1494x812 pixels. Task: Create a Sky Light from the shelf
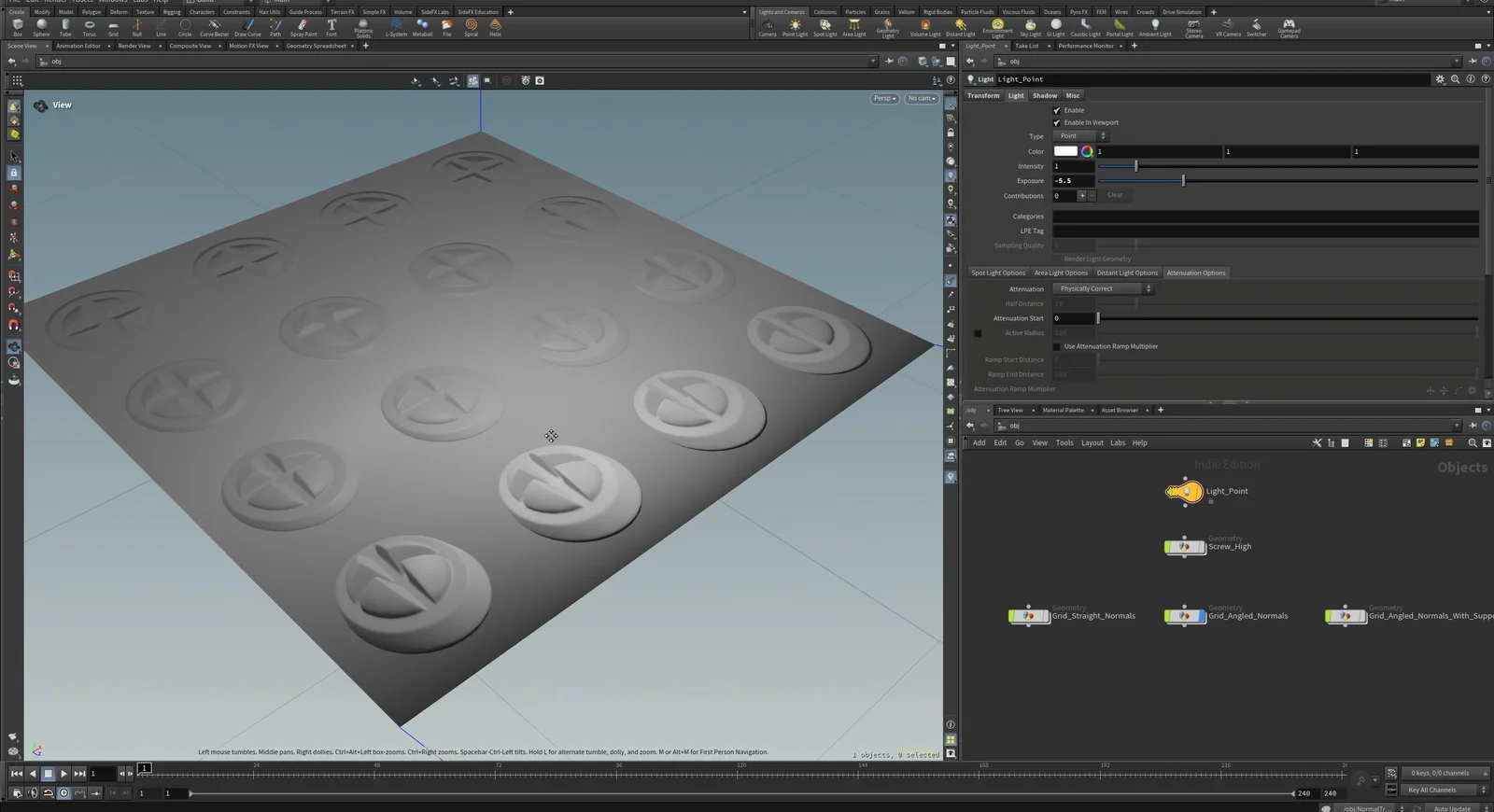[1030, 28]
